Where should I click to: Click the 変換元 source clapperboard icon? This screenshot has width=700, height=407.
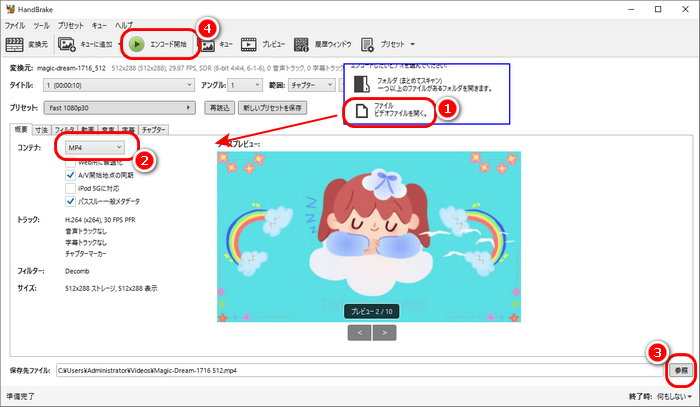click(x=14, y=44)
